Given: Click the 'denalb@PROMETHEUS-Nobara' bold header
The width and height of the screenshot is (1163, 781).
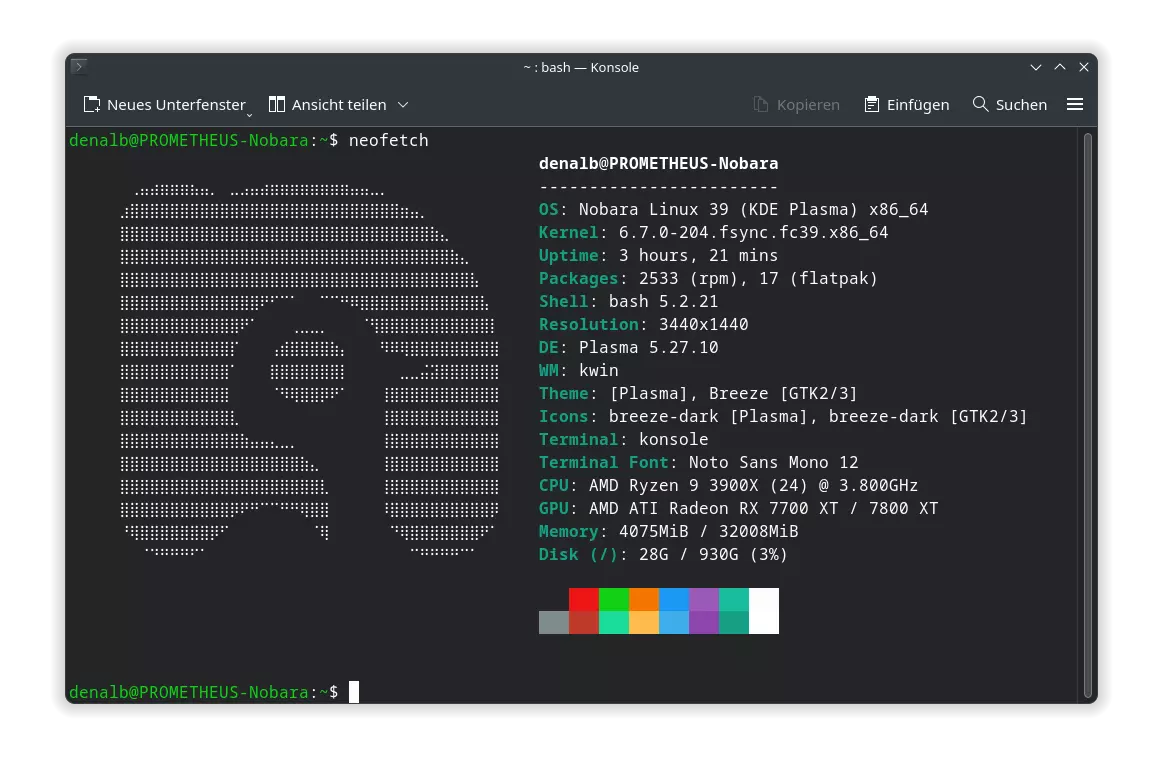Looking at the screenshot, I should 659,163.
